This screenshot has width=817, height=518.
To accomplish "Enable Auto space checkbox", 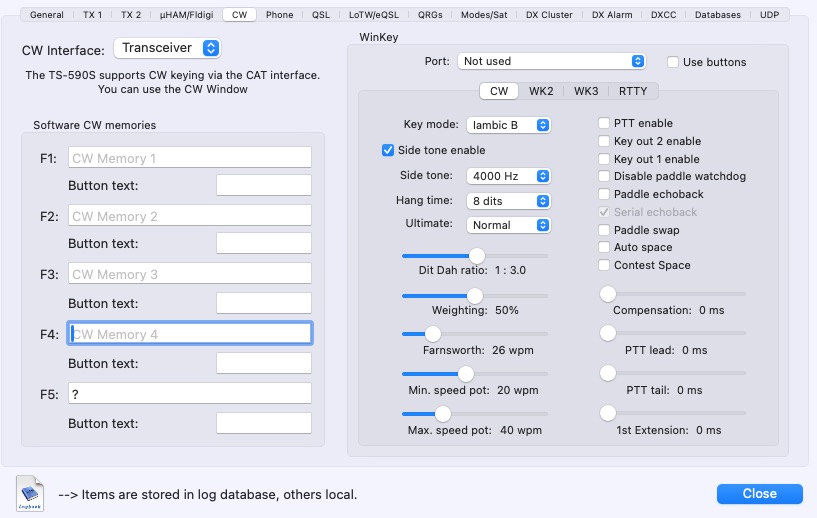I will click(604, 247).
